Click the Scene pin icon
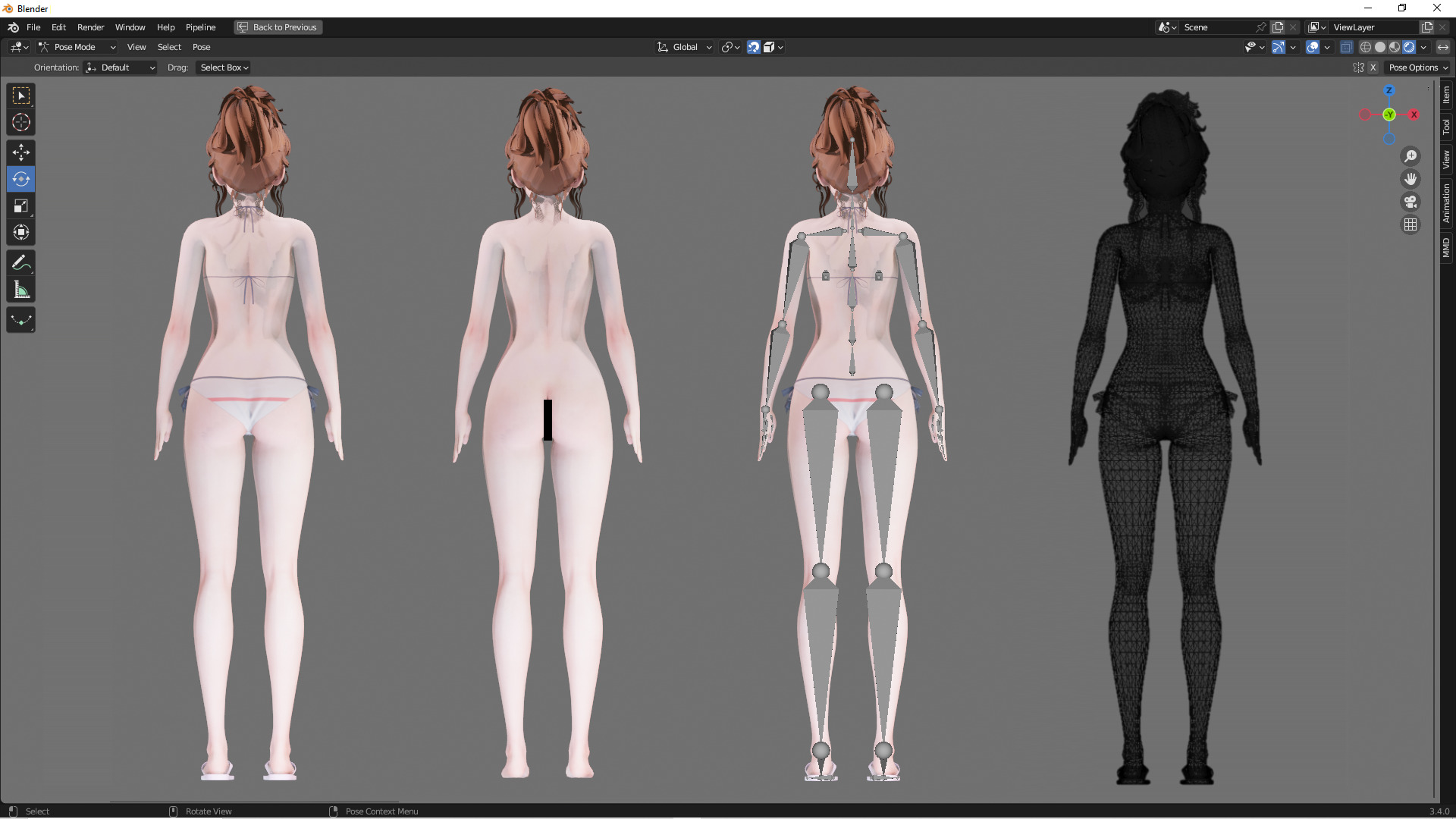This screenshot has height=819, width=1456. pos(1261,27)
